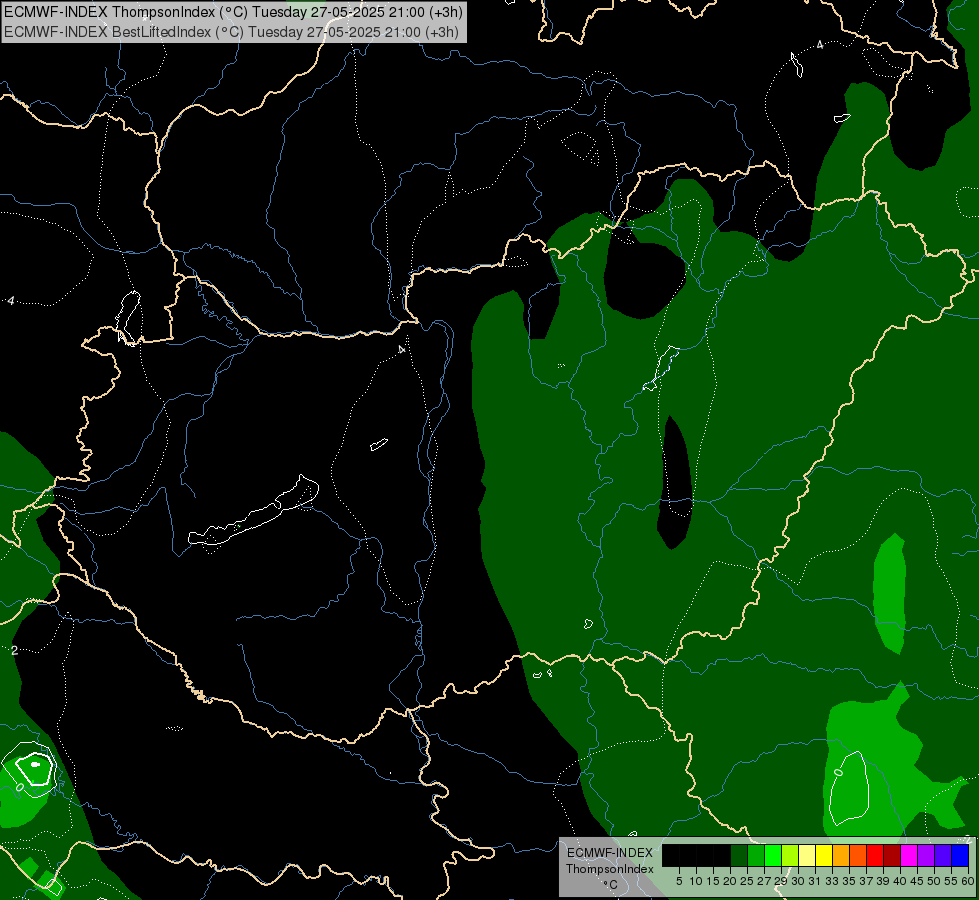Viewport: 979px width, 900px height.
Task: Click the black swatch between 5 and 10
Action: pyautogui.click(x=688, y=855)
